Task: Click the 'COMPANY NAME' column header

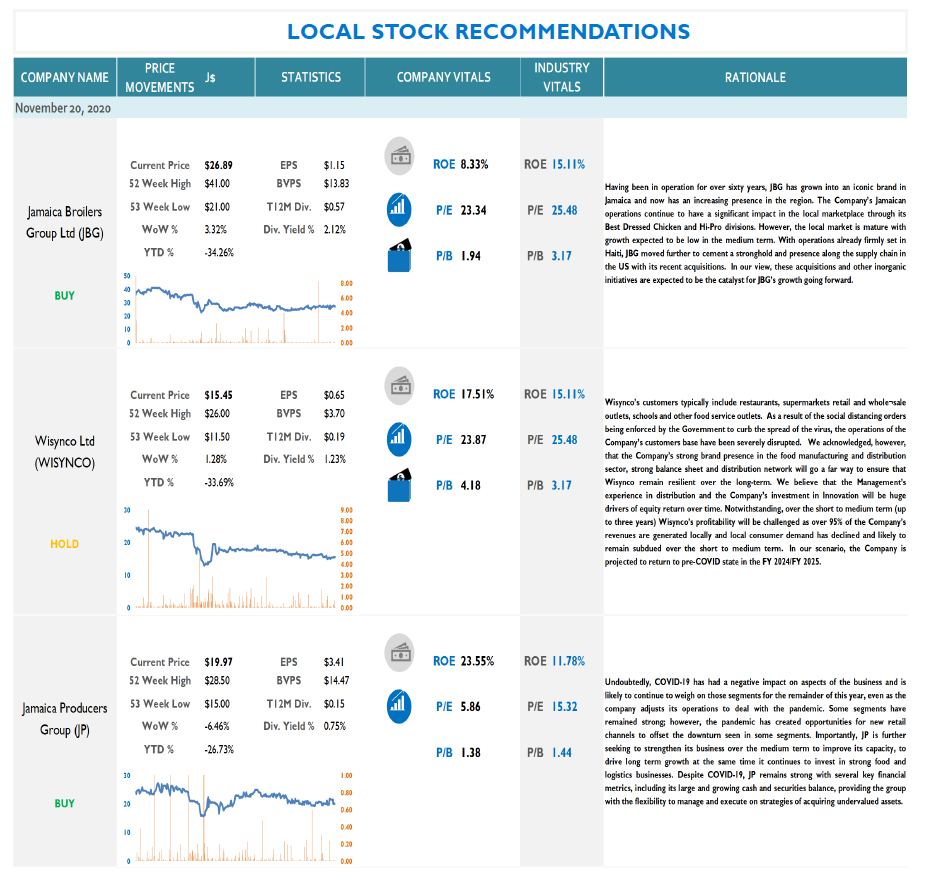Action: tap(65, 77)
